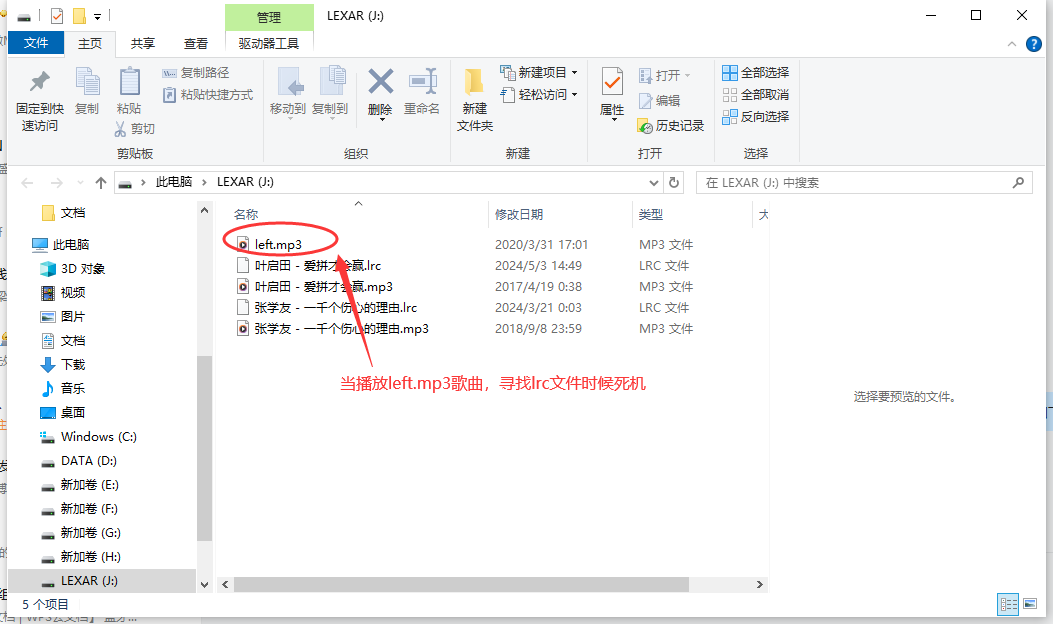This screenshot has width=1053, height=624.
Task: Click the Paste clipboard icon
Action: pyautogui.click(x=129, y=82)
